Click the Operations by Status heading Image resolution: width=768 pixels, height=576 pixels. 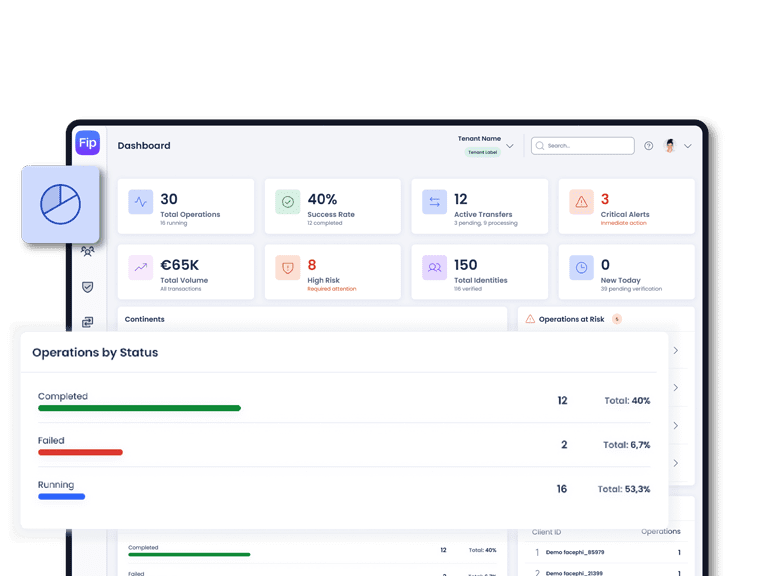[95, 353]
